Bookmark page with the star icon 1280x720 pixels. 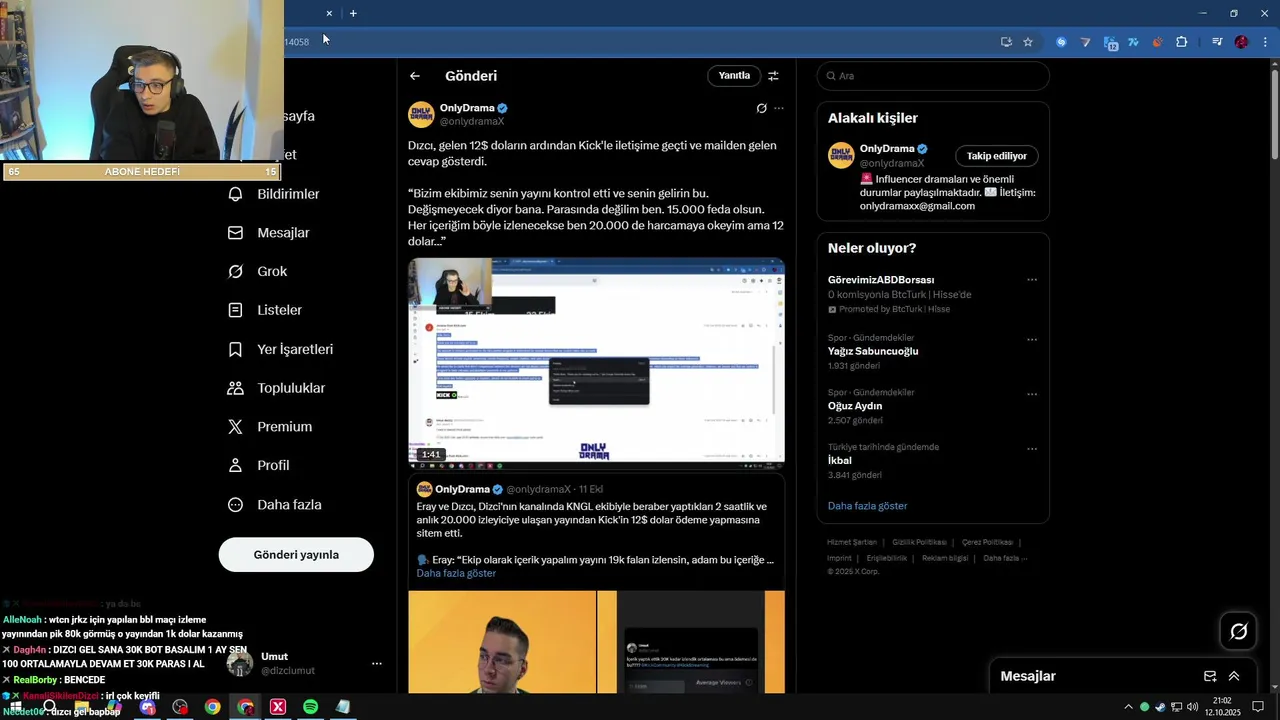pos(1028,42)
